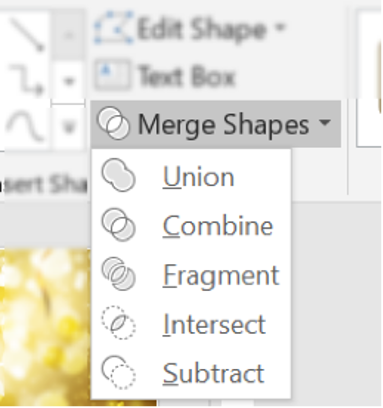Click the Text Box button label
This screenshot has height=408, width=383.
click(187, 76)
